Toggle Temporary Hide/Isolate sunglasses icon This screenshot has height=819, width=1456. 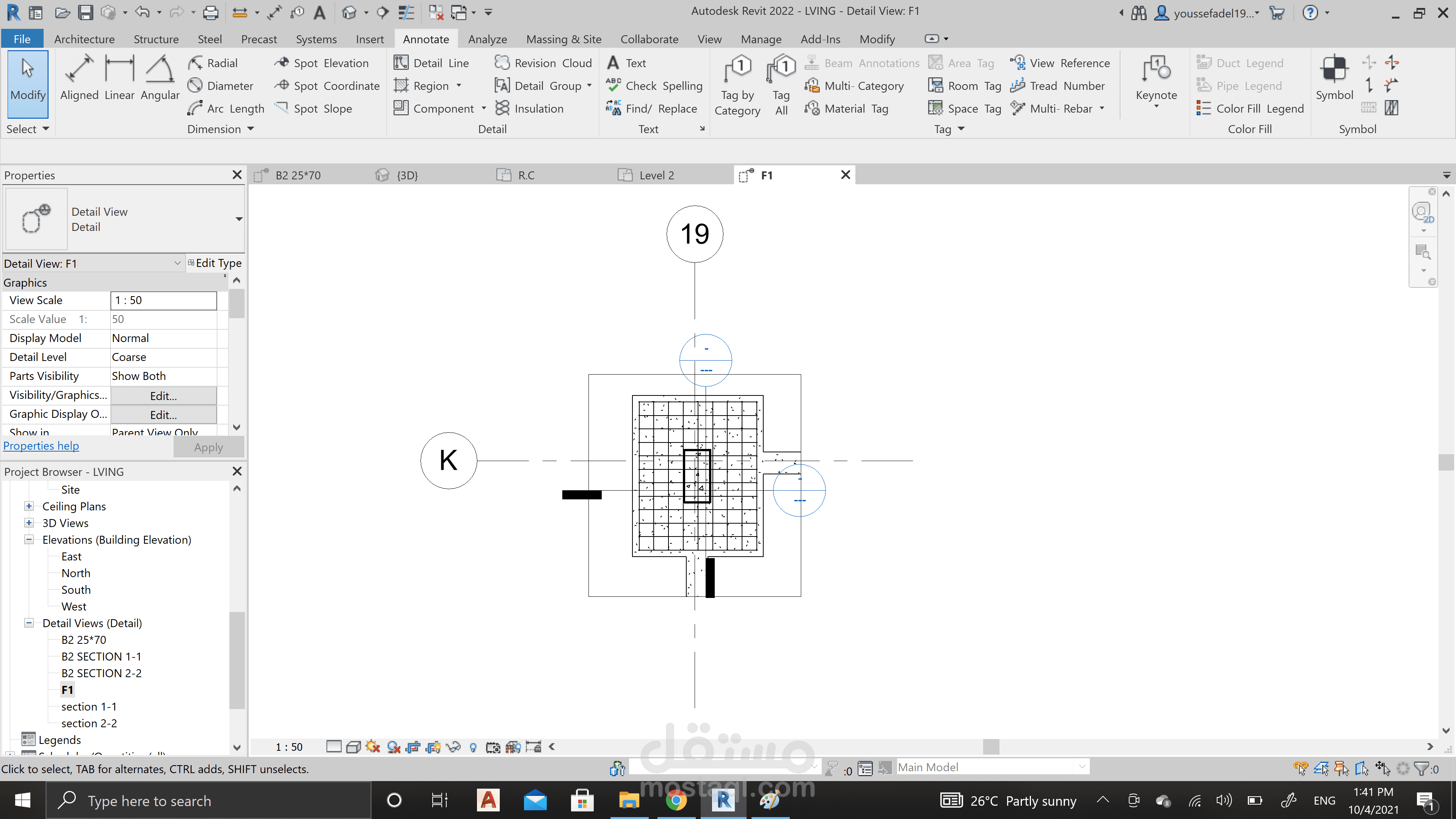[453, 747]
